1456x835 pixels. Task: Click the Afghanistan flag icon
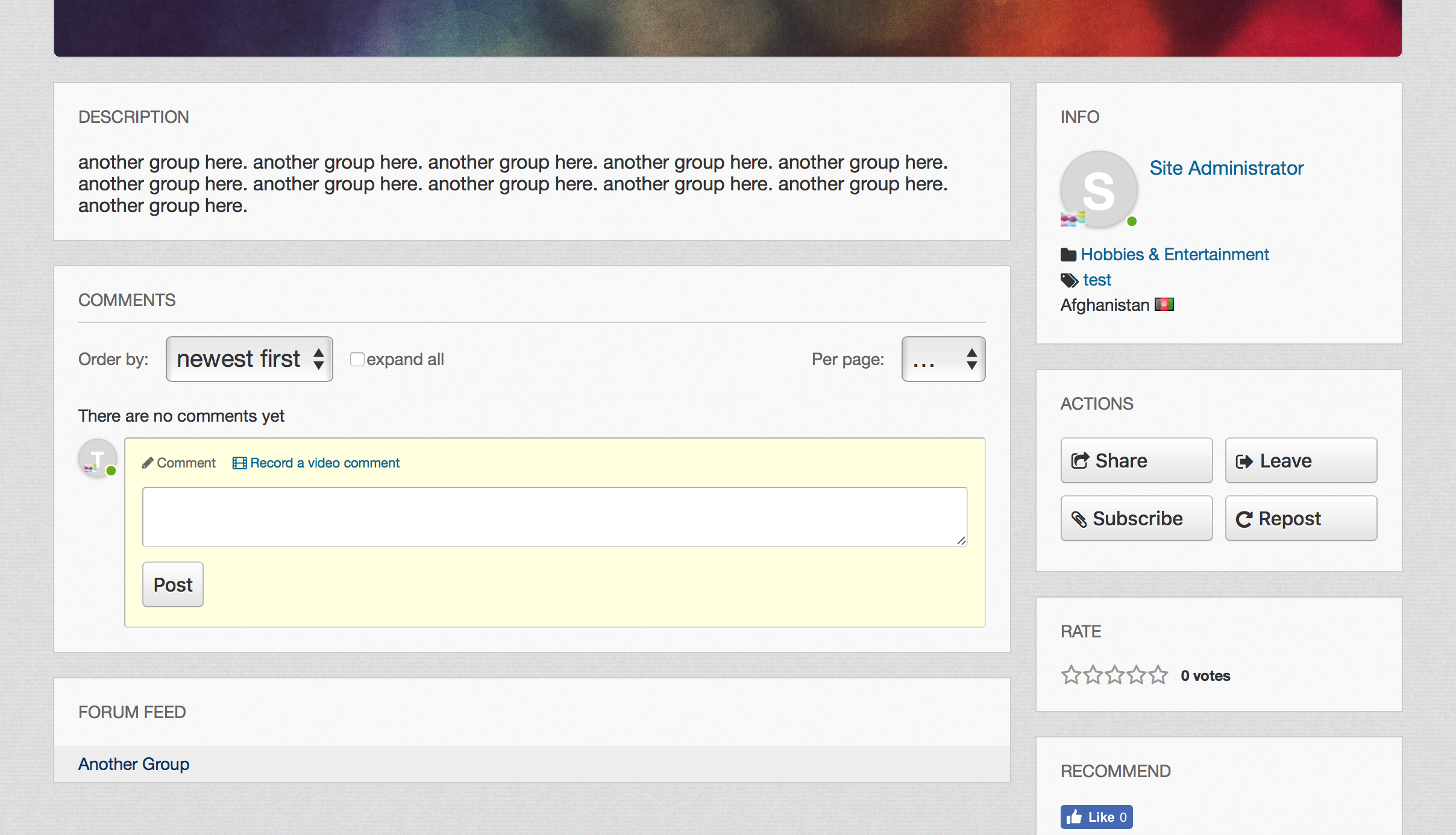pyautogui.click(x=1164, y=304)
